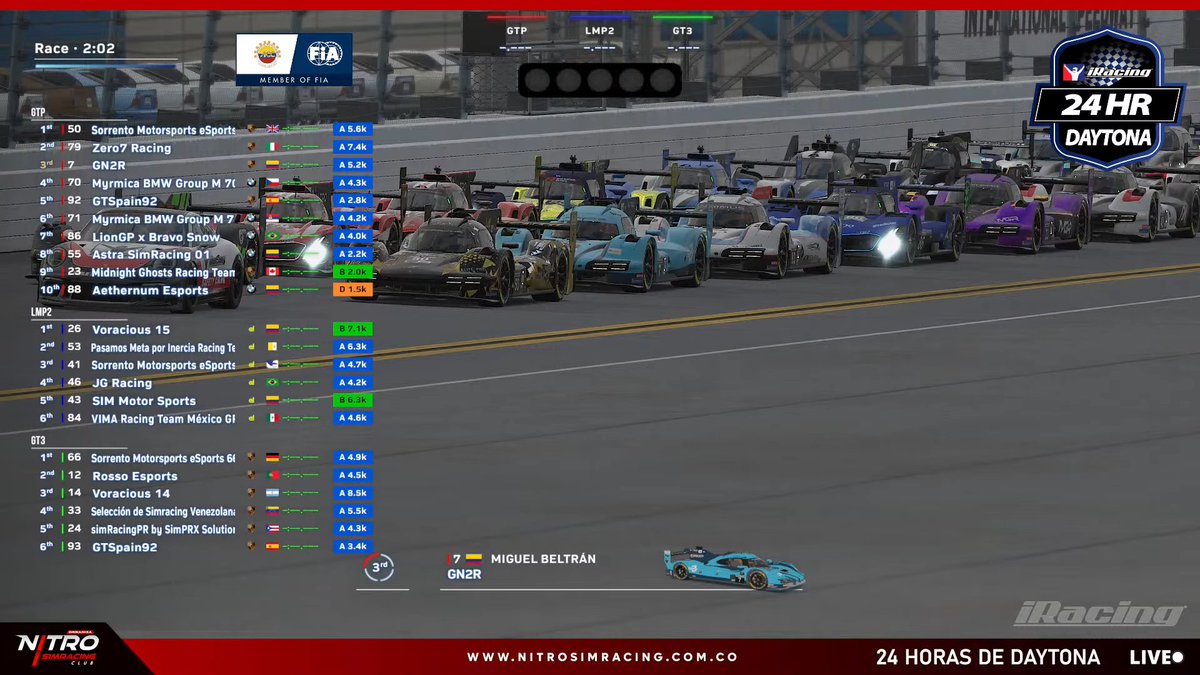Viewport: 1200px width, 675px height.
Task: Click the FIA logo in the header
Action: coord(324,53)
